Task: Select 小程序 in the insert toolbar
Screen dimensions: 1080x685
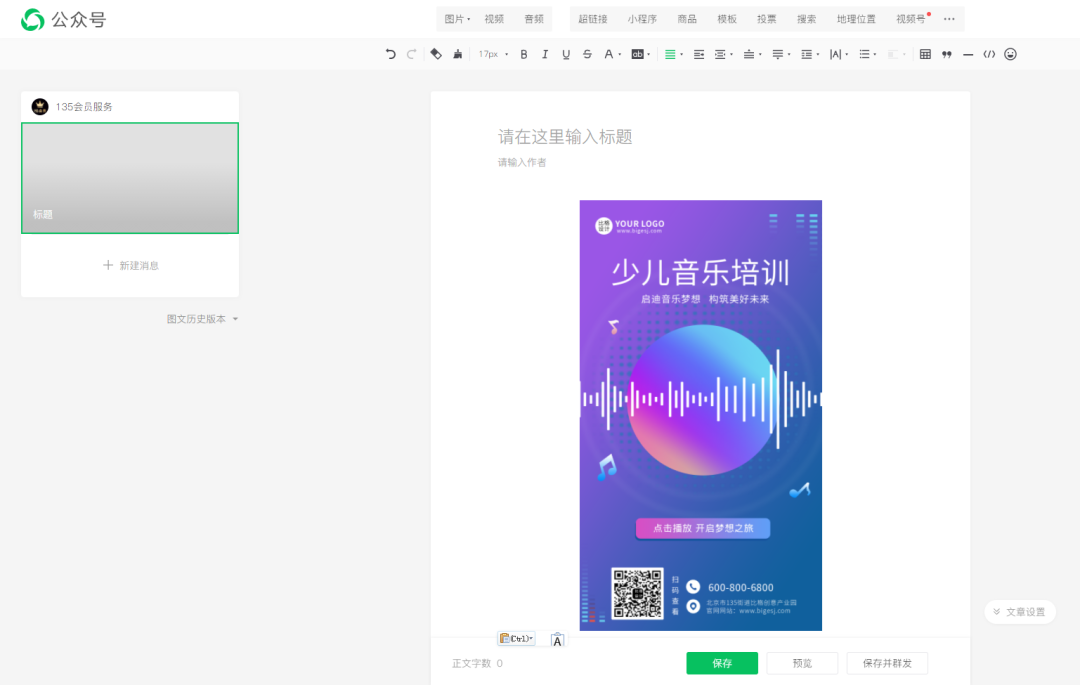Action: [x=642, y=19]
